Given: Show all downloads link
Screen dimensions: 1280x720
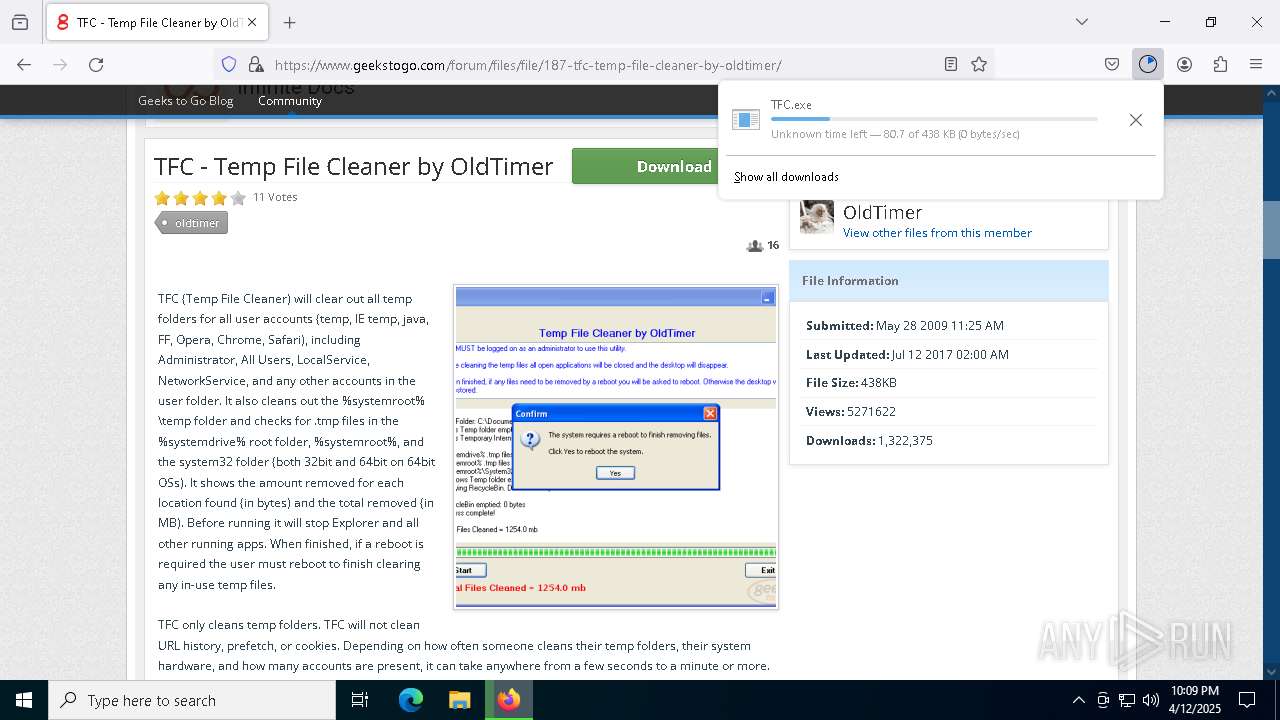Looking at the screenshot, I should tap(786, 177).
